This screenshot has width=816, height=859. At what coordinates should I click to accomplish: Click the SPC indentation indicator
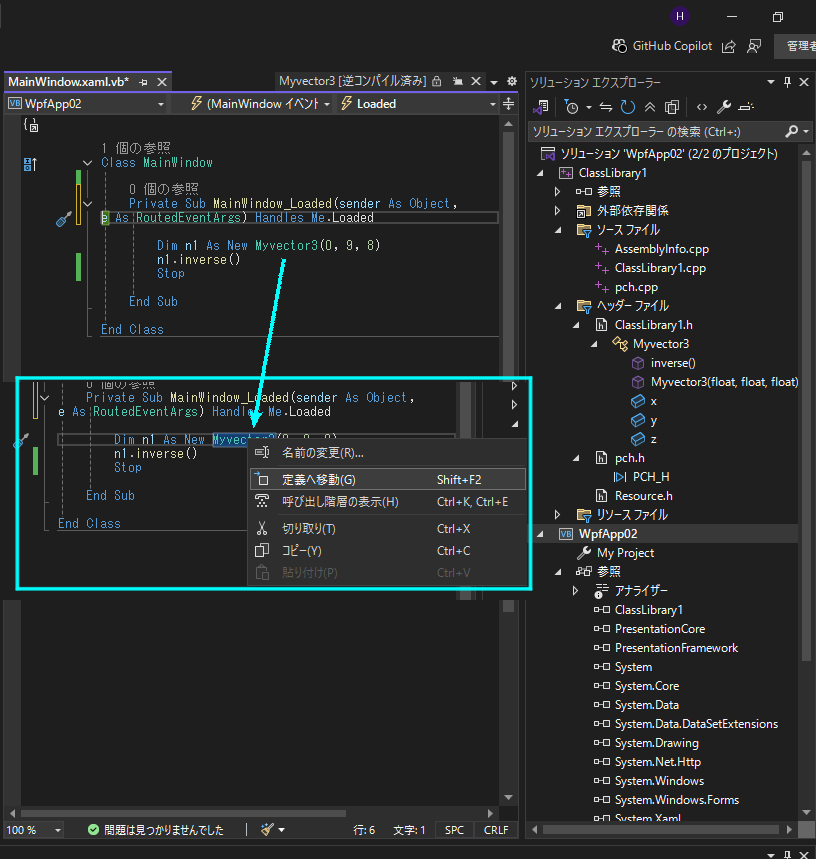click(x=455, y=830)
